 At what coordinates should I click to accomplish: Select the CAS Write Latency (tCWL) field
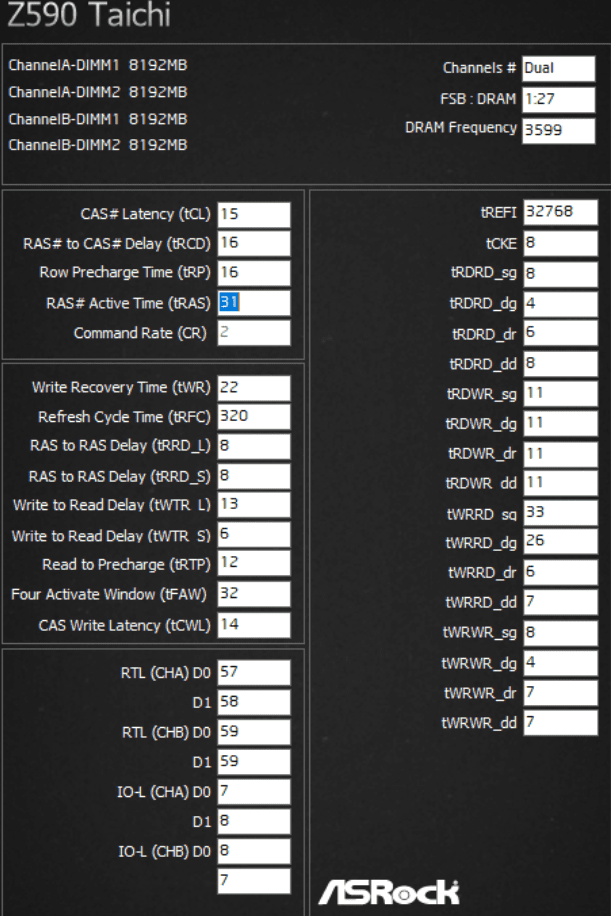[x=254, y=625]
